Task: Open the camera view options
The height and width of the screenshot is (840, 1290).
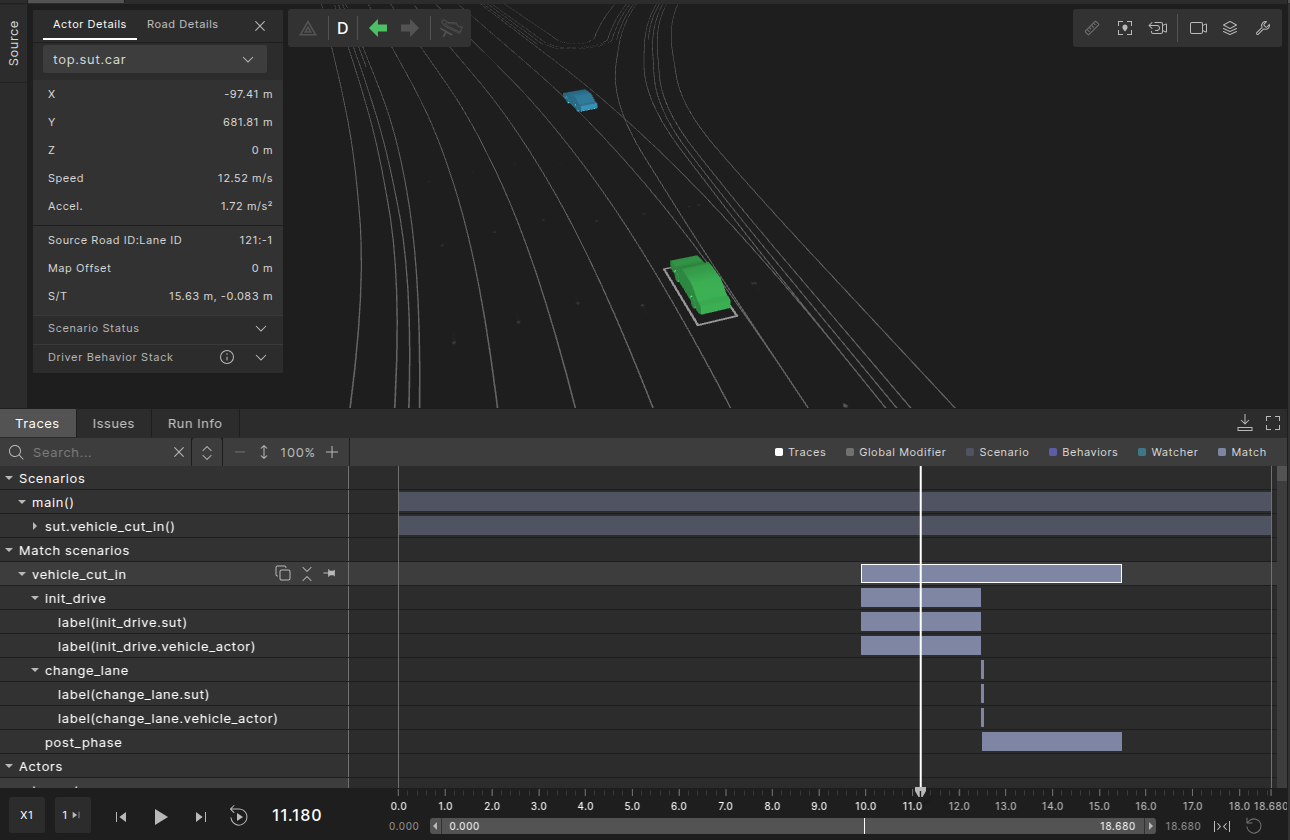Action: tap(1198, 28)
